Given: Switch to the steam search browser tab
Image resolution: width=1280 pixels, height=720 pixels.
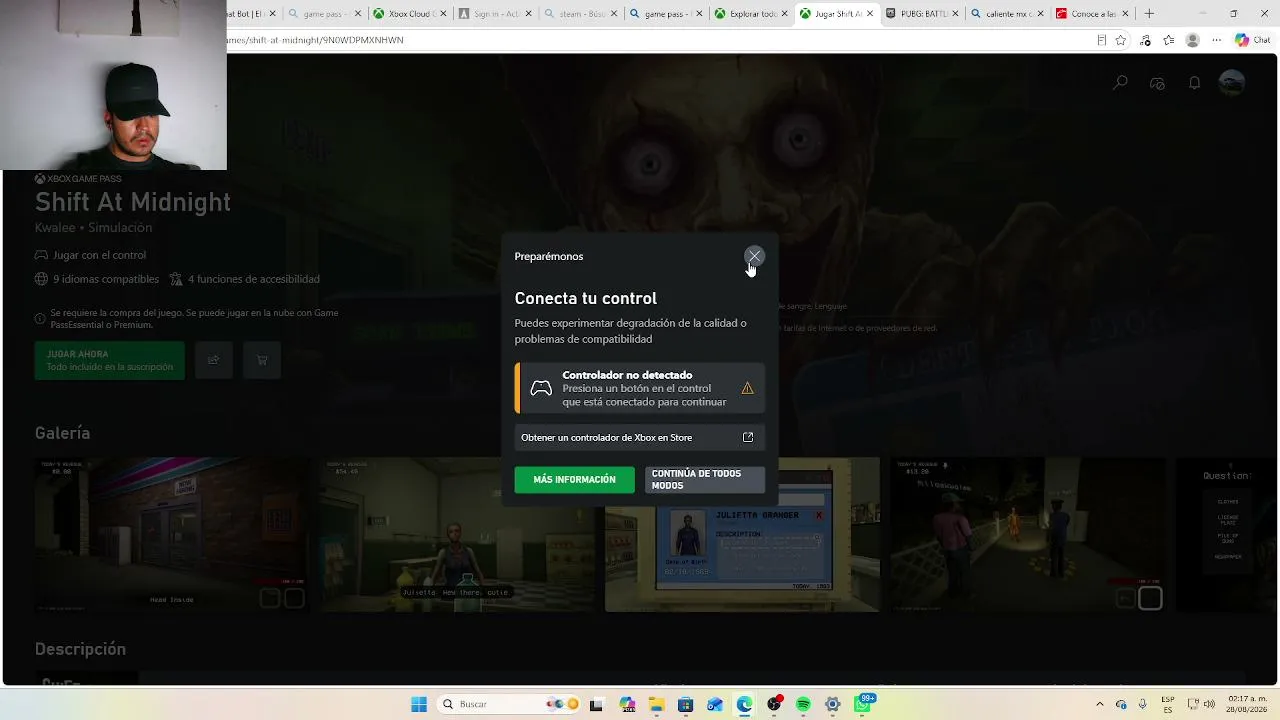Looking at the screenshot, I should point(580,14).
